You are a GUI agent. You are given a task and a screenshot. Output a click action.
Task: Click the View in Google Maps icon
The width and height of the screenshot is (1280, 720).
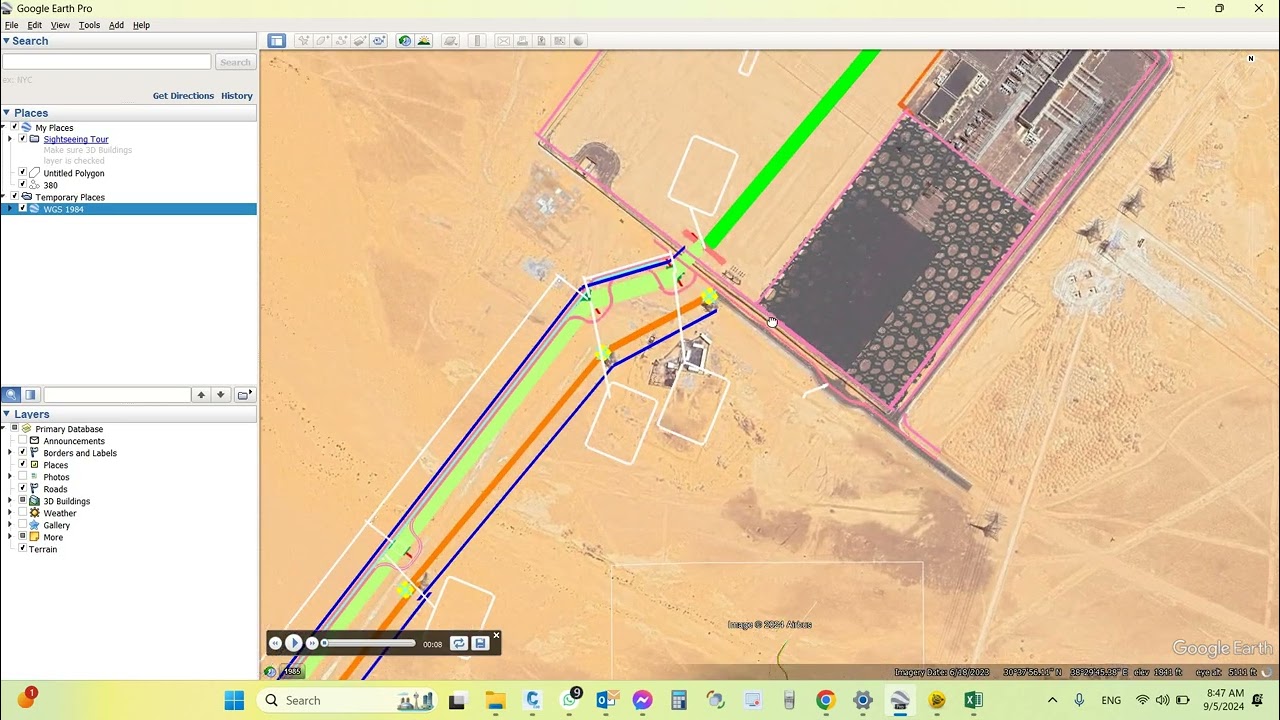coord(560,41)
